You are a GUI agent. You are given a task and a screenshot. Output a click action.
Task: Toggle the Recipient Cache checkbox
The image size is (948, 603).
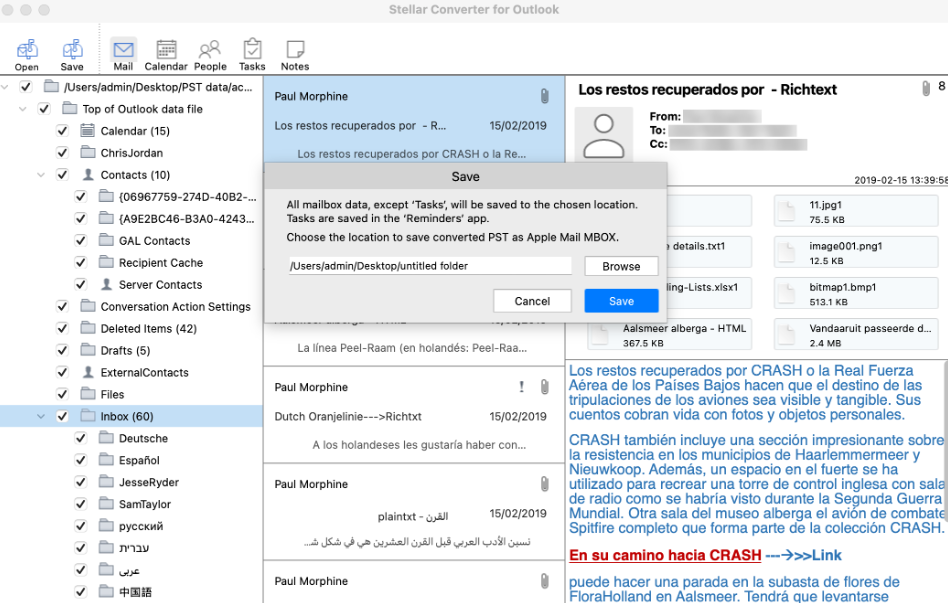tap(80, 262)
